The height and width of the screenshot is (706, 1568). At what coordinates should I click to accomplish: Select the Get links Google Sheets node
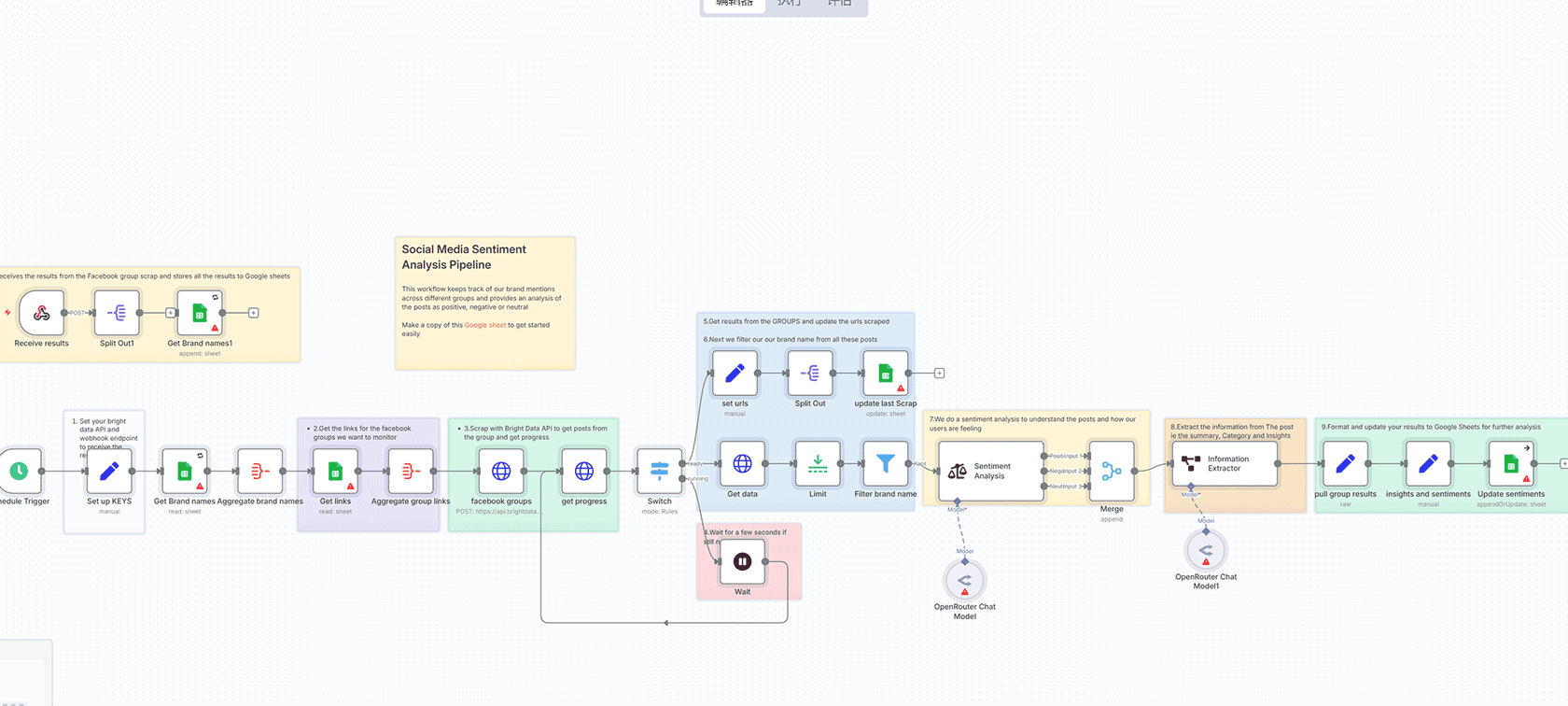(x=335, y=472)
